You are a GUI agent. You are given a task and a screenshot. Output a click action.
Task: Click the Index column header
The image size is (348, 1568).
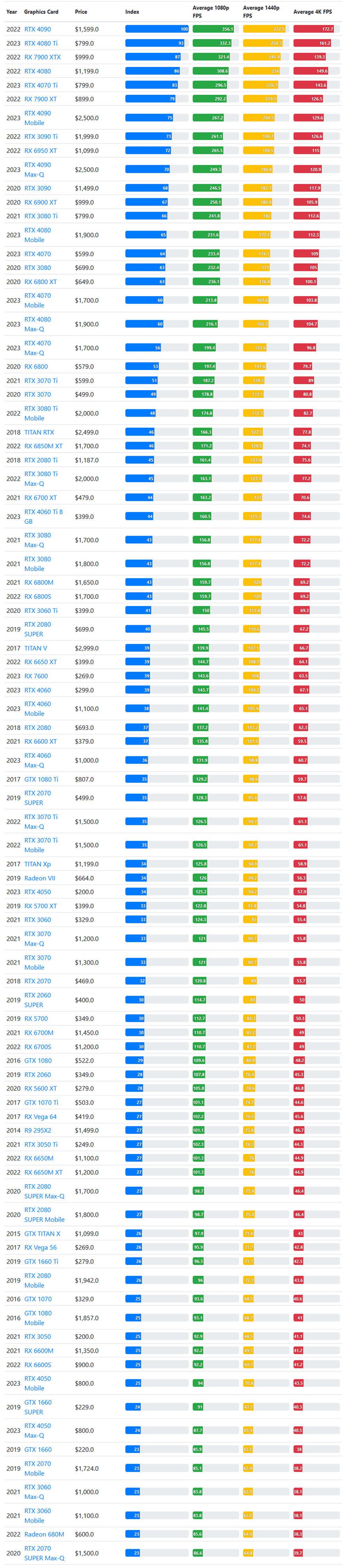pos(132,11)
